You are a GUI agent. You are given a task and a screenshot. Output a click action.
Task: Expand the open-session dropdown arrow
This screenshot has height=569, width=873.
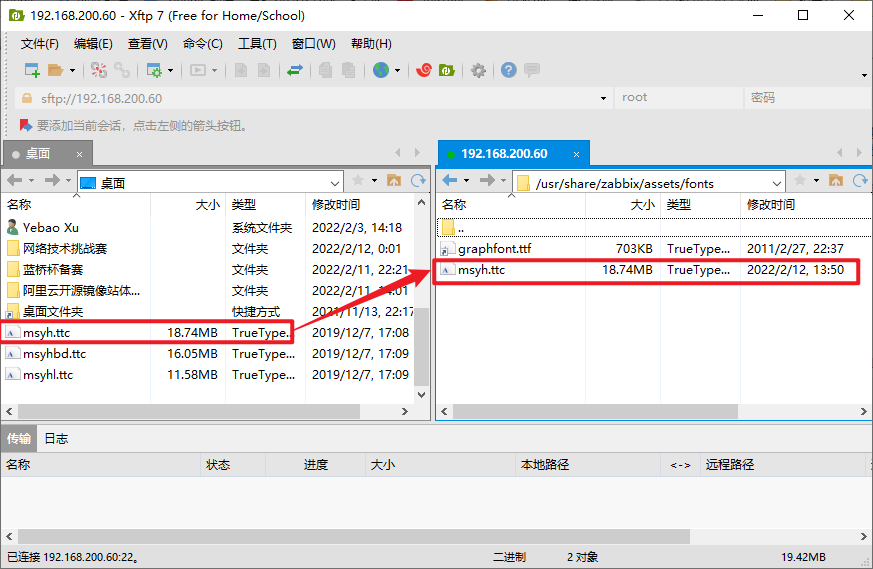(72, 71)
